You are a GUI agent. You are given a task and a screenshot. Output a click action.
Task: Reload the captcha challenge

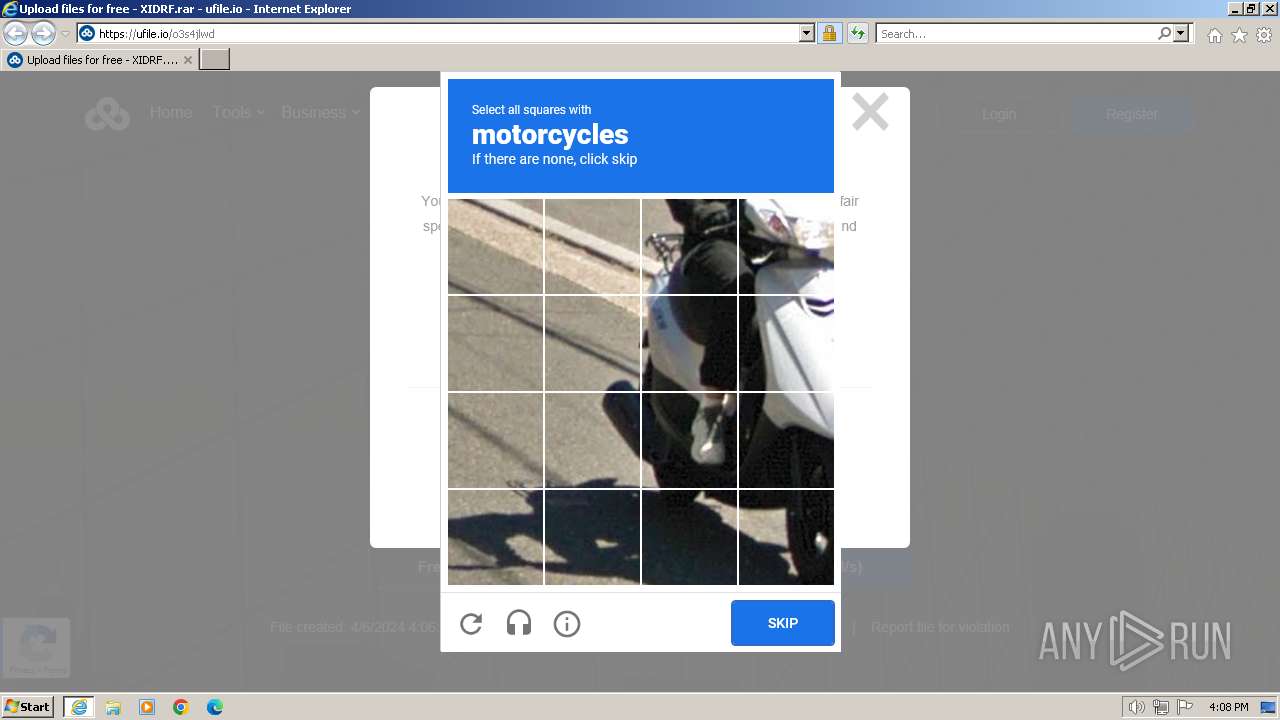(x=471, y=624)
